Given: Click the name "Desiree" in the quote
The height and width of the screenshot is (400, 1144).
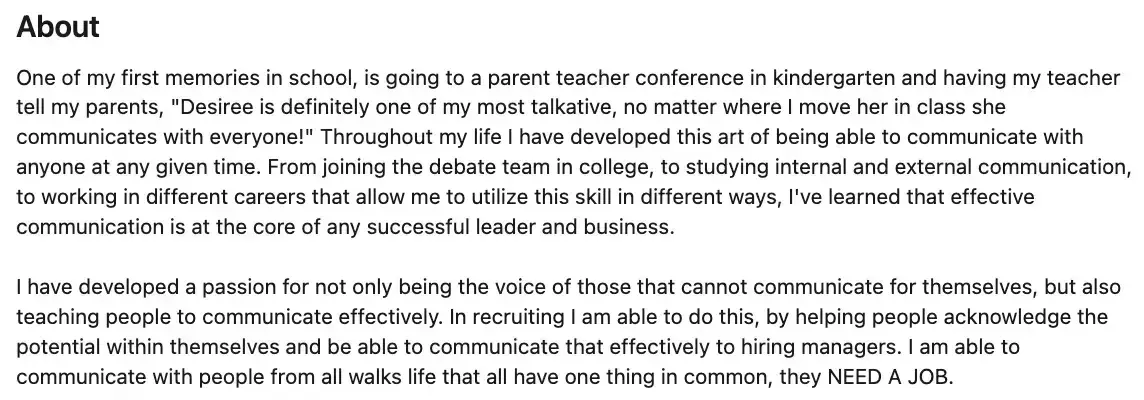Looking at the screenshot, I should [211, 107].
